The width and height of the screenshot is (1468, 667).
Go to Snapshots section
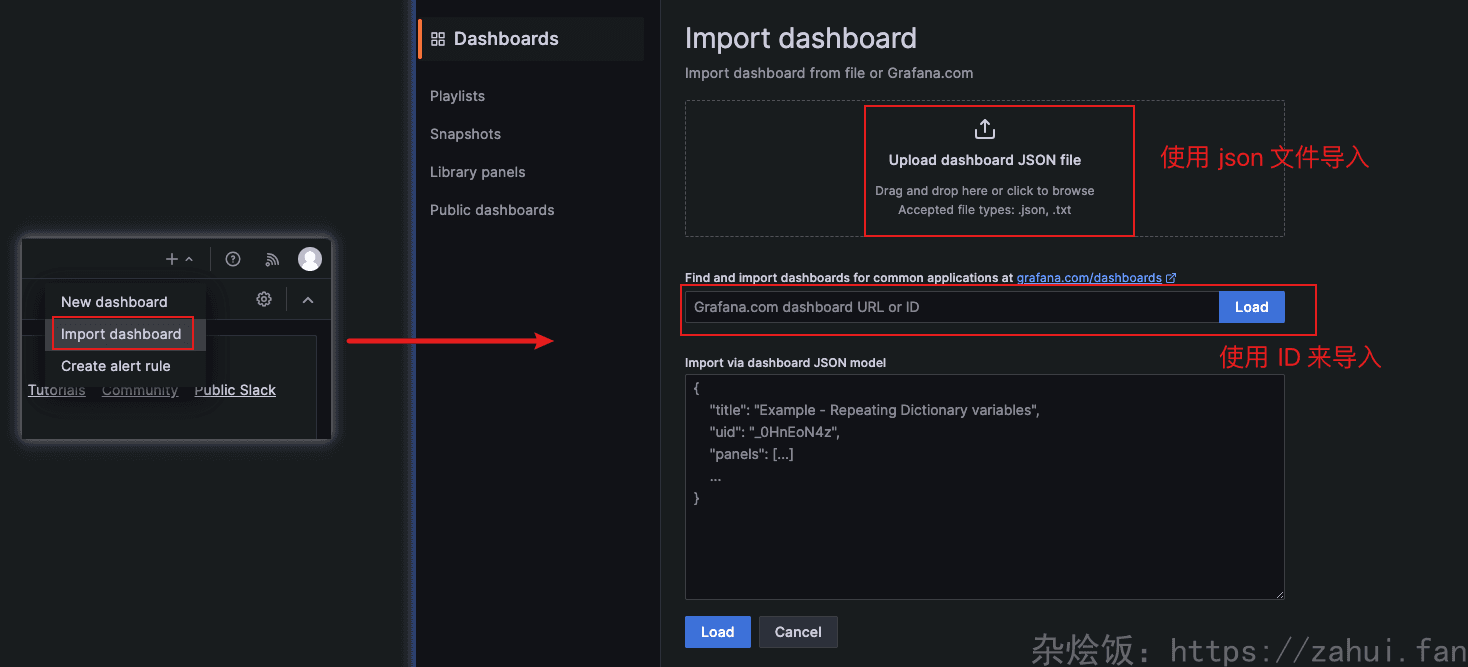[465, 134]
